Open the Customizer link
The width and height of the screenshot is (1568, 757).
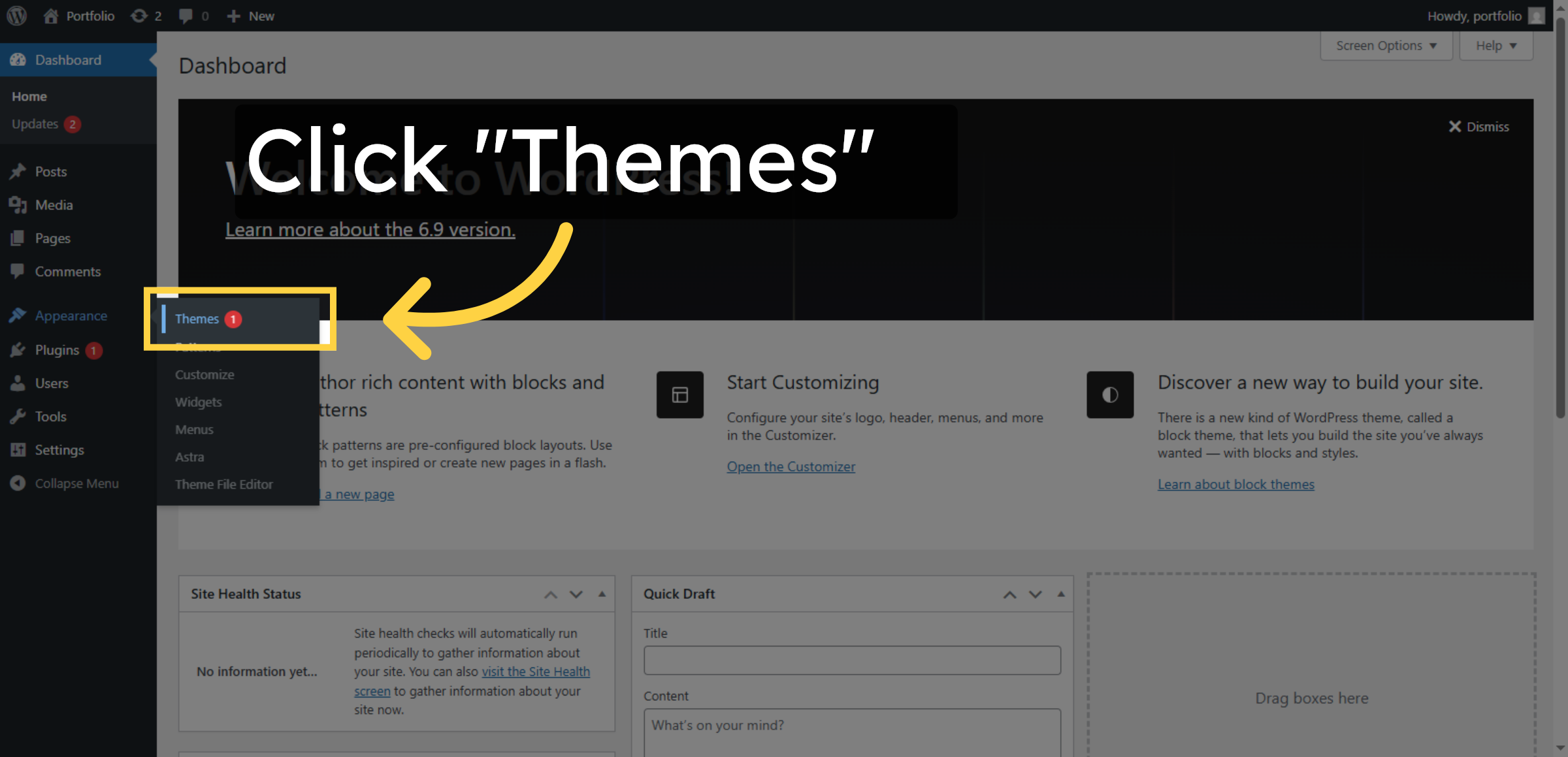coord(791,466)
